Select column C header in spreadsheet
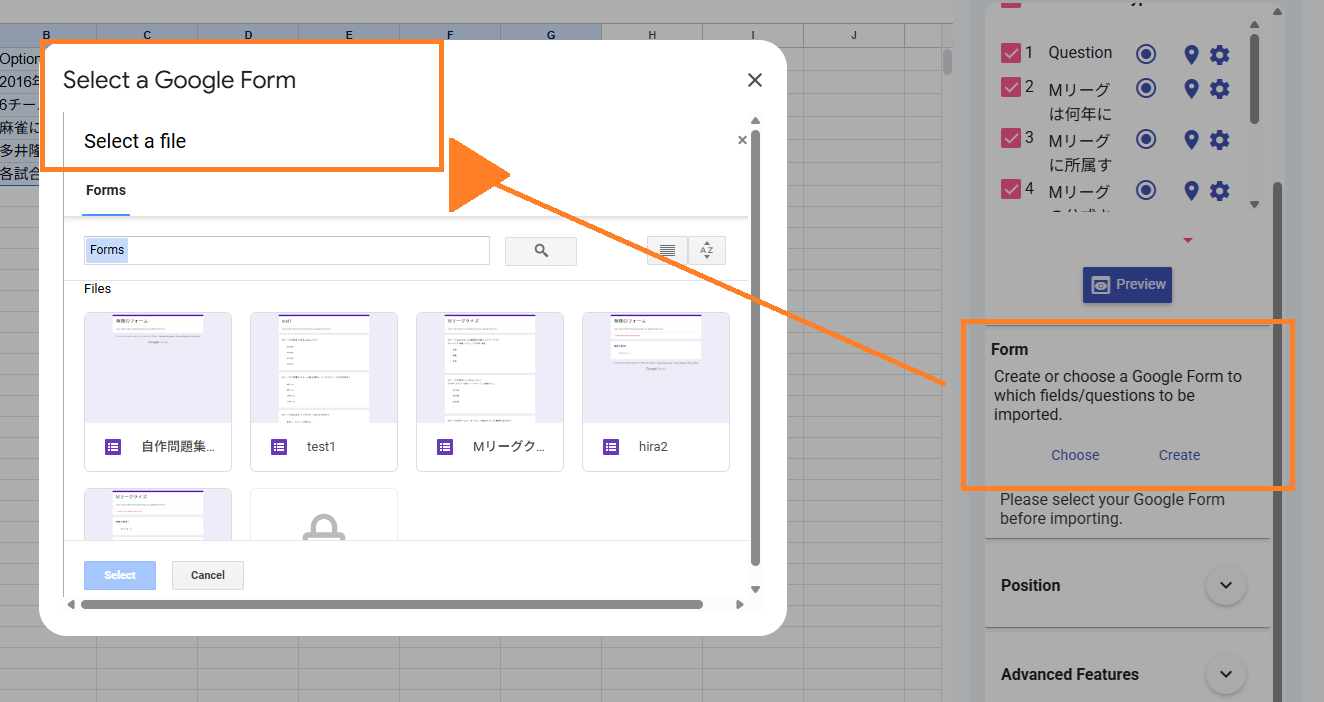The height and width of the screenshot is (702, 1324). [147, 35]
